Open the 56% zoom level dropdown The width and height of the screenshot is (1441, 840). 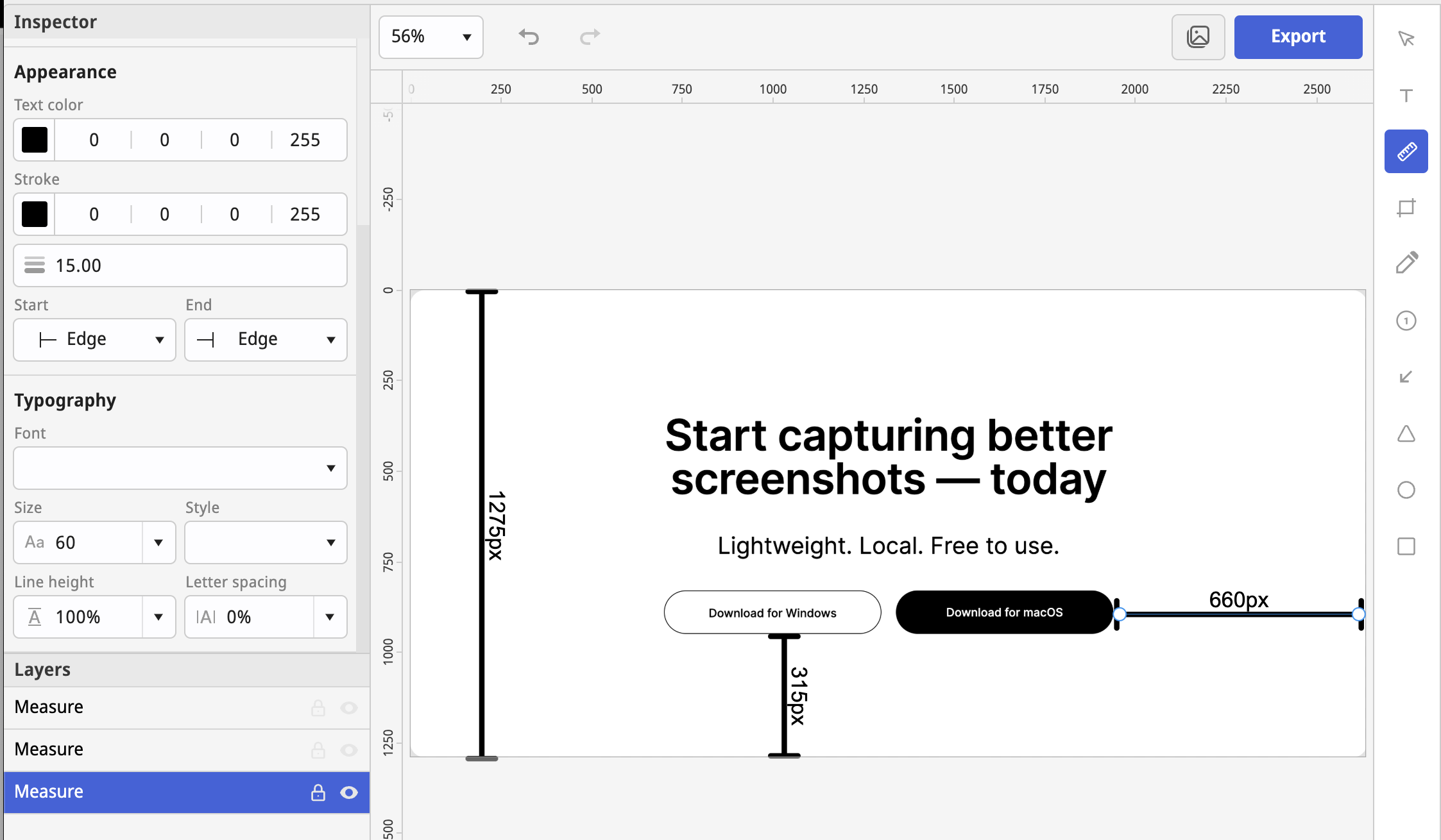point(431,37)
